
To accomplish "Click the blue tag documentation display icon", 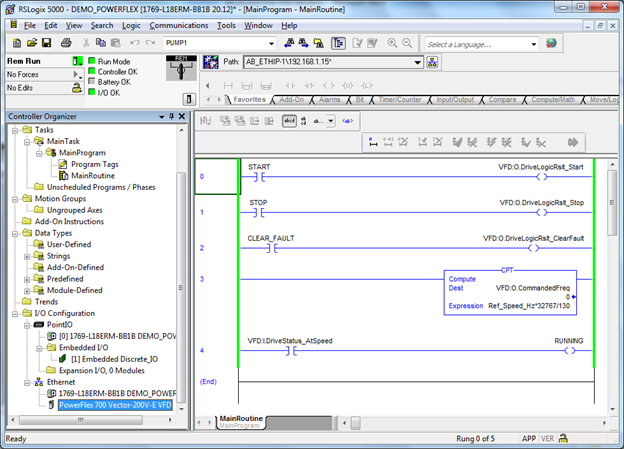I will click(347, 121).
